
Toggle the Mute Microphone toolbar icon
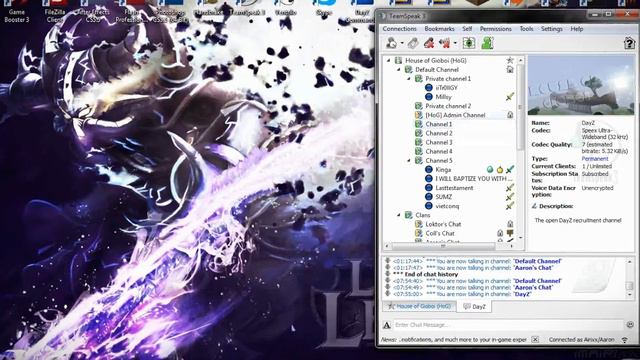[429, 43]
